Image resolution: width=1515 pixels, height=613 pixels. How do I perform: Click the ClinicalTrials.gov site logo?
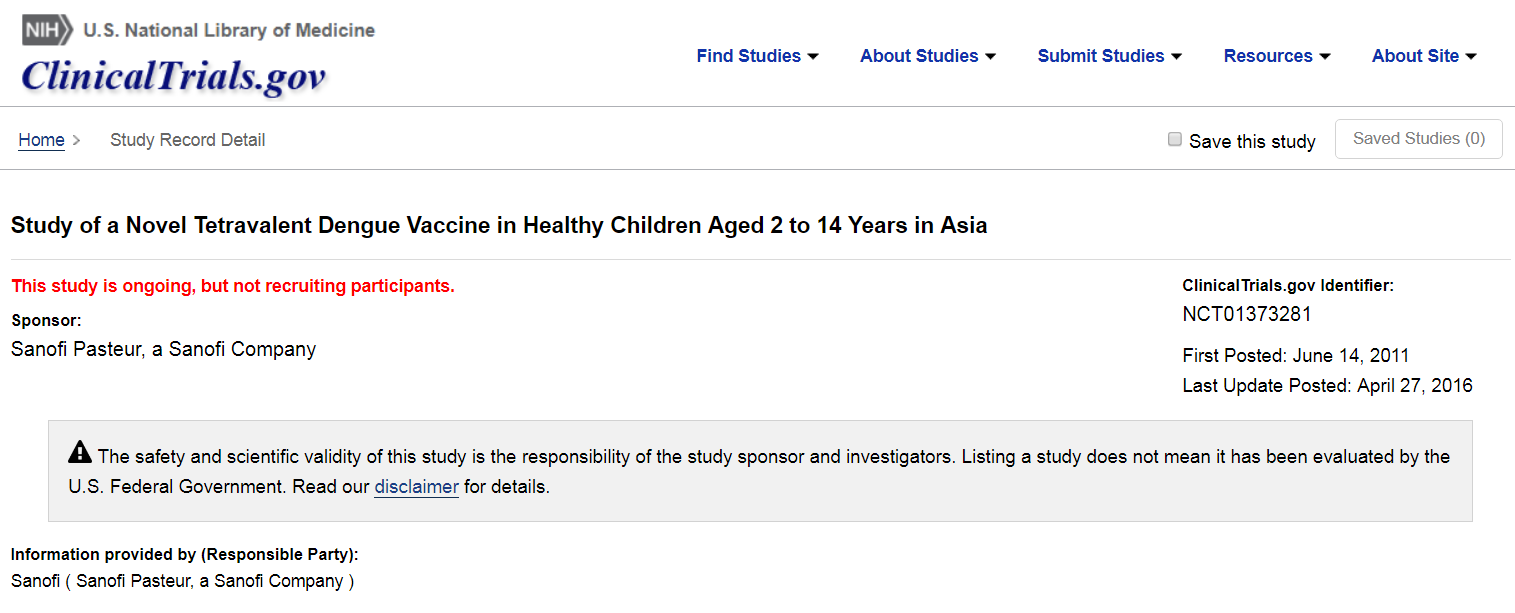[x=173, y=76]
